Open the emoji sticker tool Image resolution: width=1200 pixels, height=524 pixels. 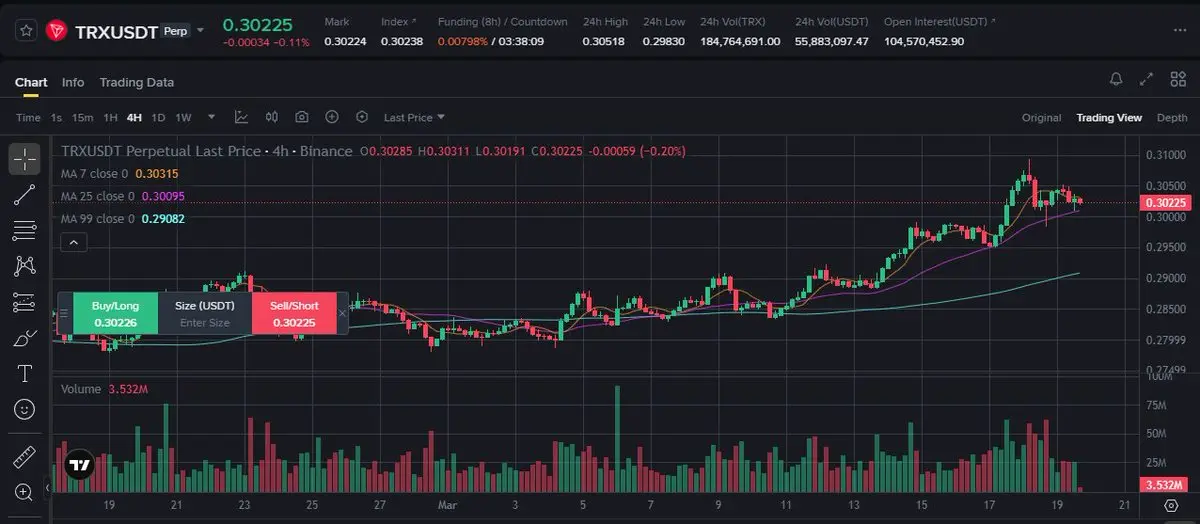pos(25,409)
